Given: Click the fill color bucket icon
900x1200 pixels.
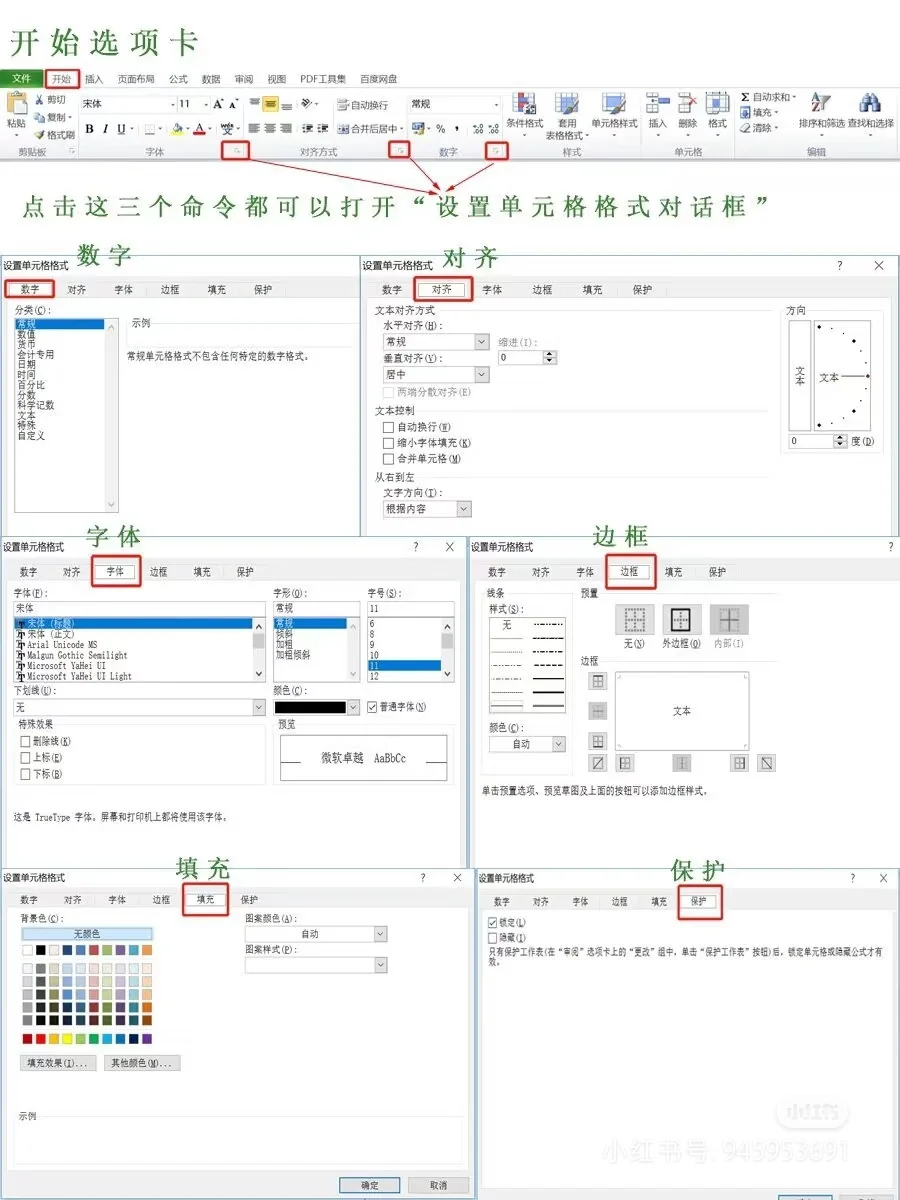Looking at the screenshot, I should pyautogui.click(x=177, y=129).
